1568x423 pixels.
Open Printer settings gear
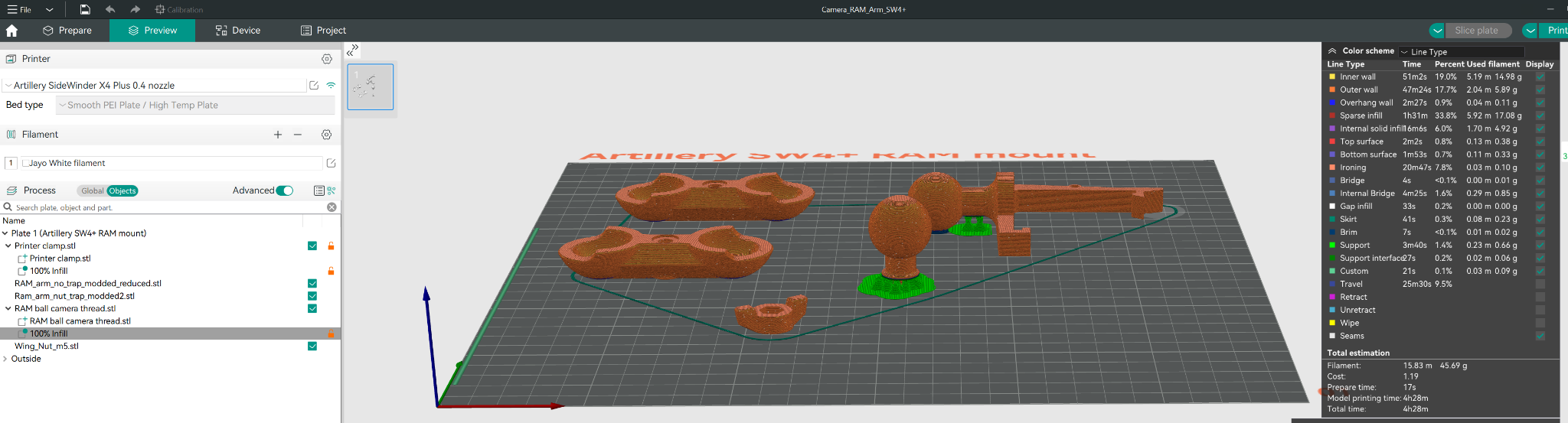pos(327,59)
